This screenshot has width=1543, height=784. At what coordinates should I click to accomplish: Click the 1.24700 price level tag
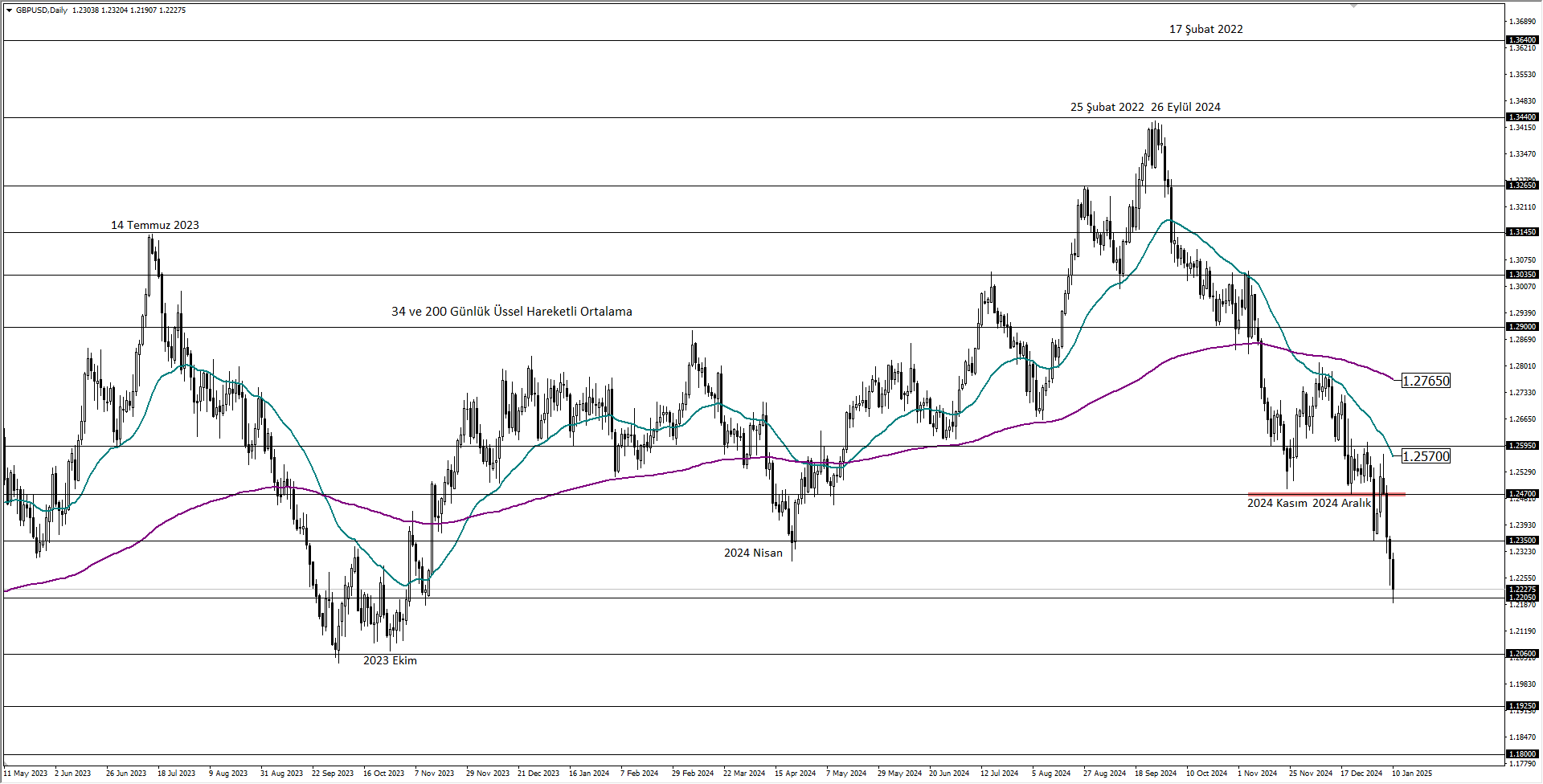[x=1522, y=494]
